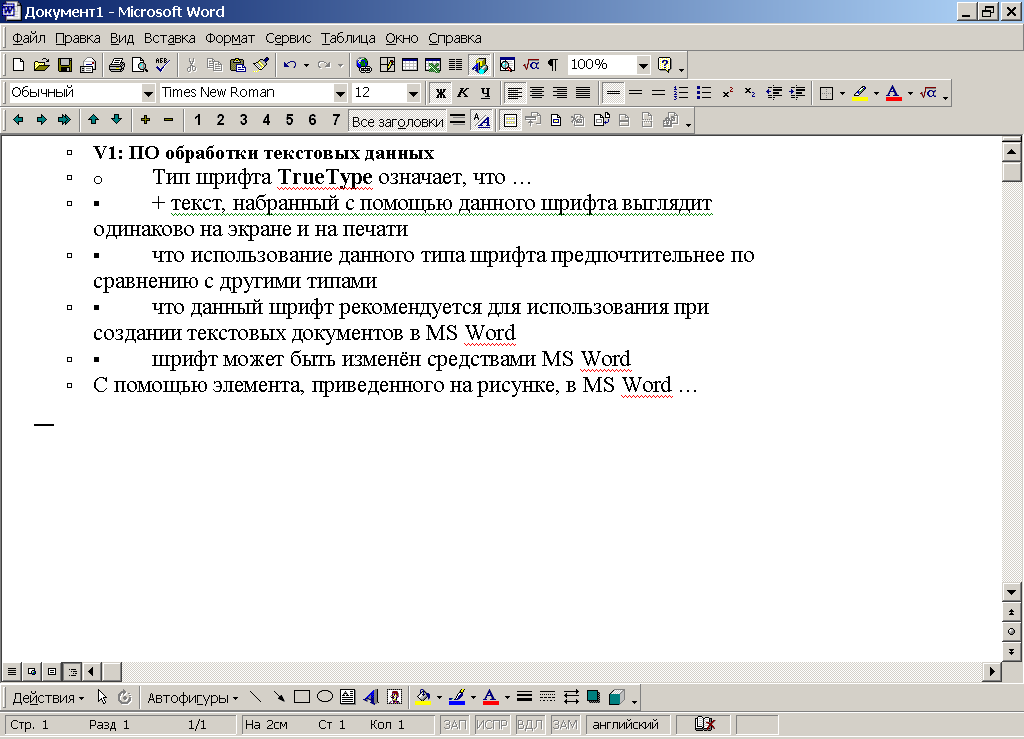
Task: Open the Файл menu
Action: coord(29,39)
